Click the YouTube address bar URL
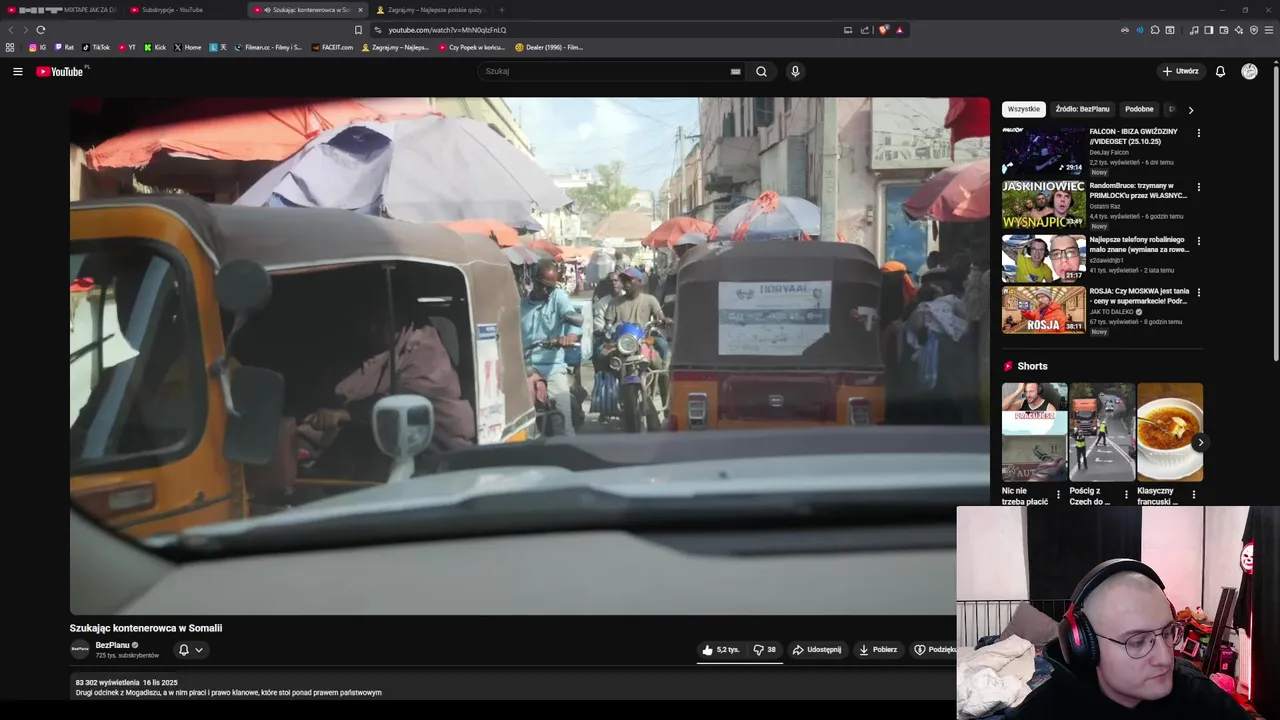This screenshot has width=1280, height=720. (x=447, y=30)
